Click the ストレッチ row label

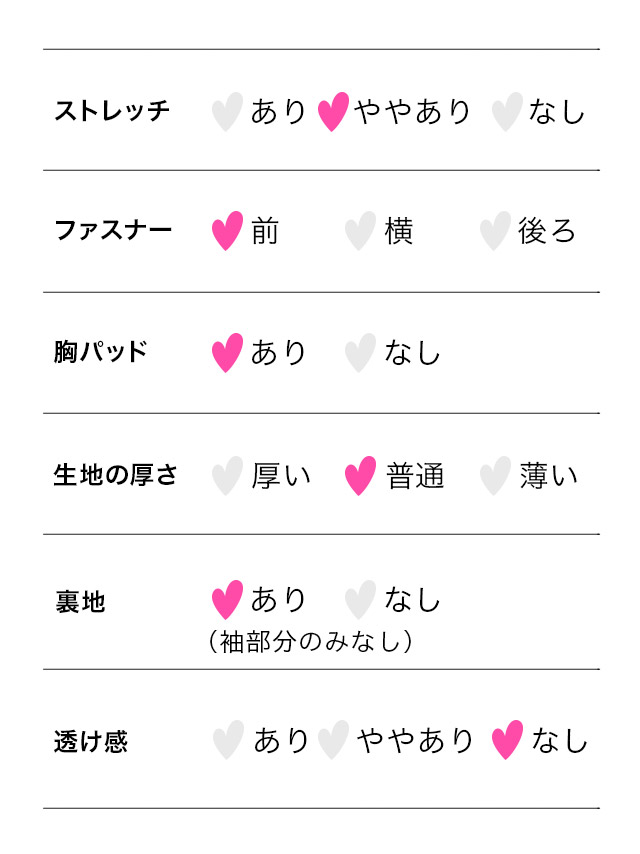[112, 111]
